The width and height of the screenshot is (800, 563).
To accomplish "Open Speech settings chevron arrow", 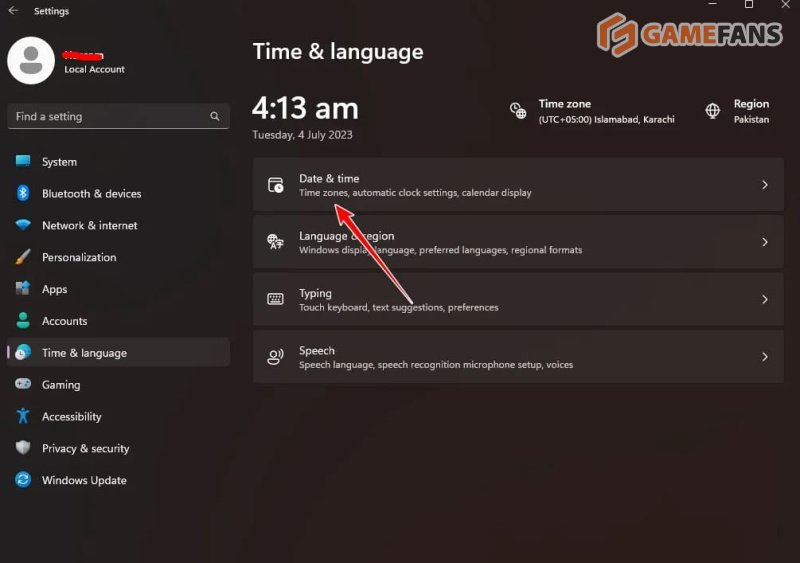I will click(764, 357).
